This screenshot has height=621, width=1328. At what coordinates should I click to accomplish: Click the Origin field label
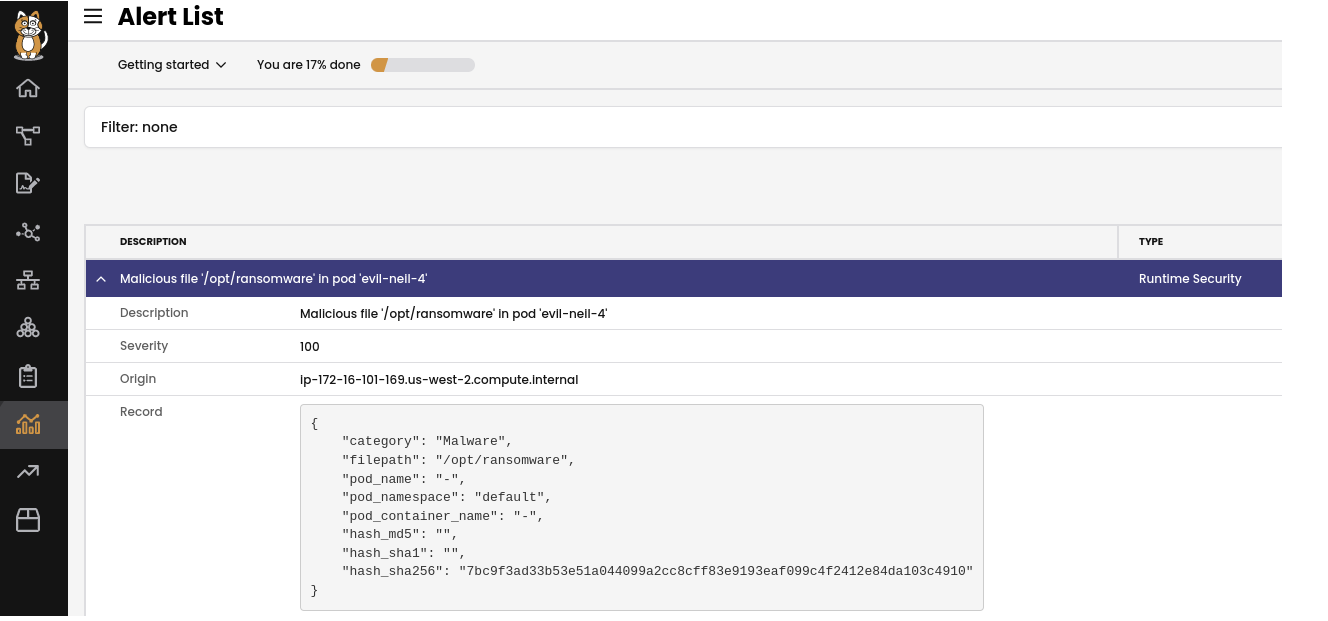pyautogui.click(x=138, y=379)
